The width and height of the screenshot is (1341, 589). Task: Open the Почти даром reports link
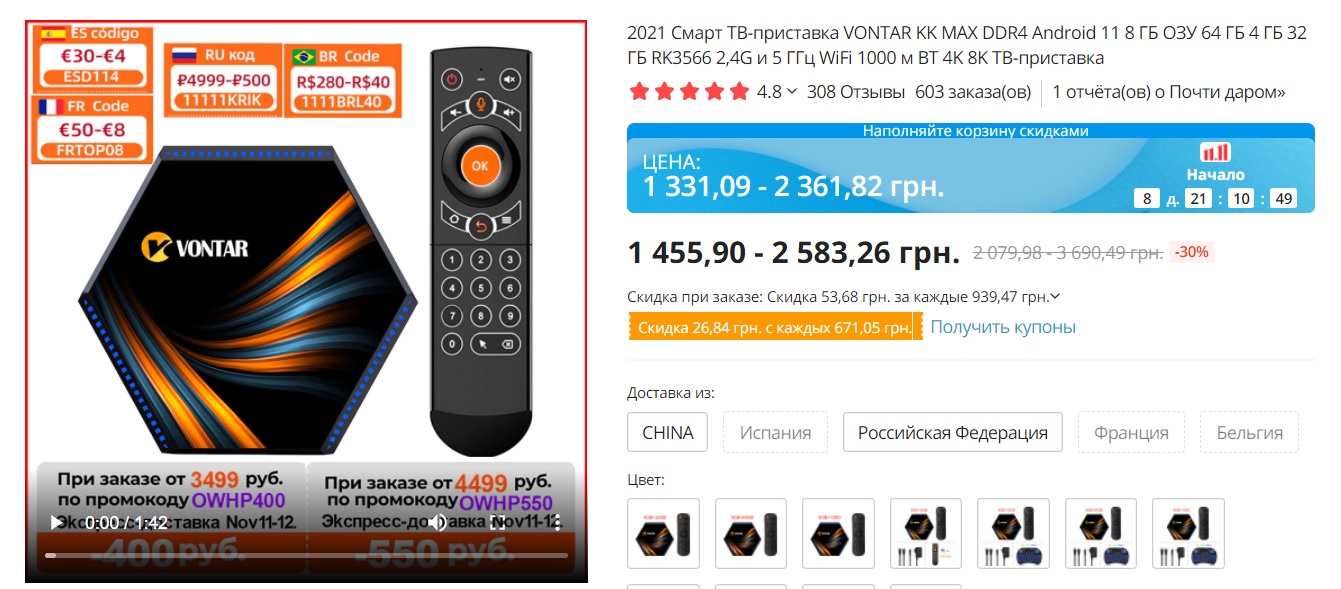1169,92
